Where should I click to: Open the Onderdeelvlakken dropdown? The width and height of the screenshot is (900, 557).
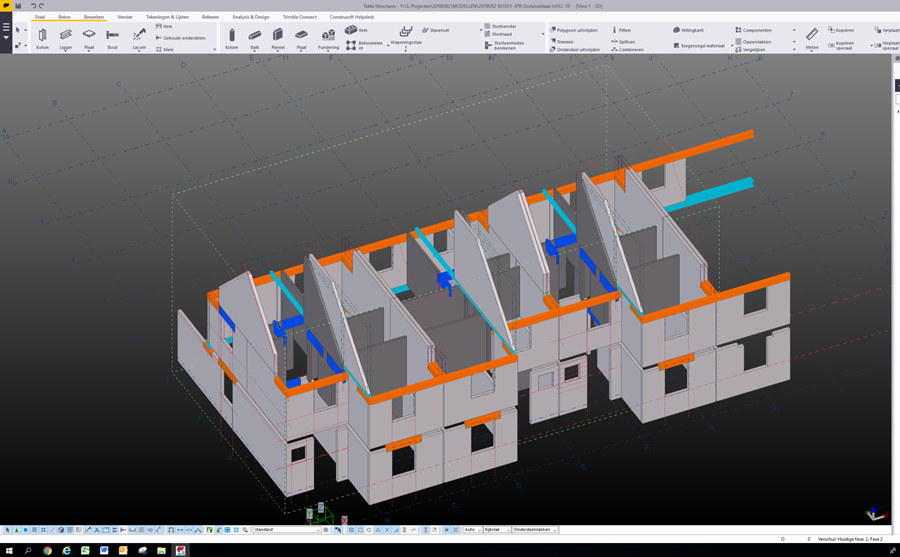tap(535, 529)
